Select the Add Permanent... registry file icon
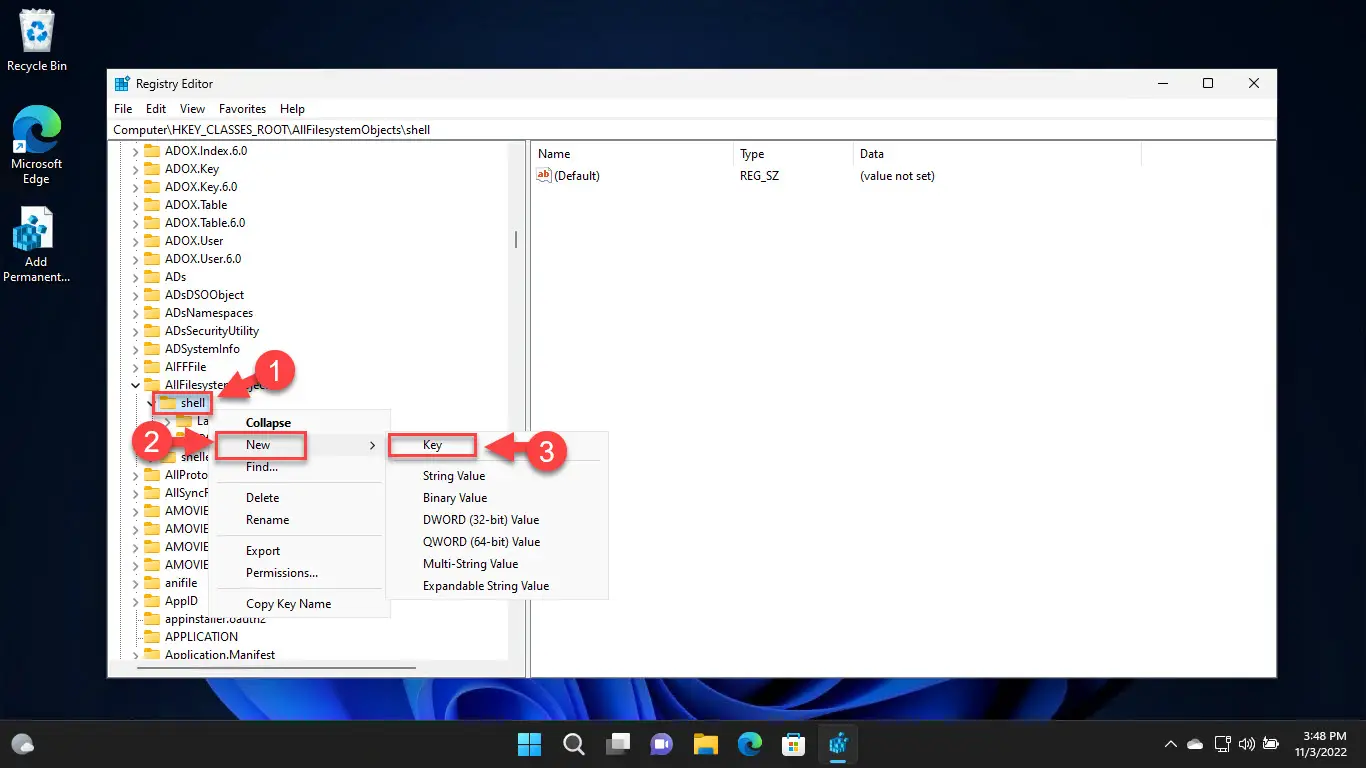The height and width of the screenshot is (768, 1366). (37, 245)
